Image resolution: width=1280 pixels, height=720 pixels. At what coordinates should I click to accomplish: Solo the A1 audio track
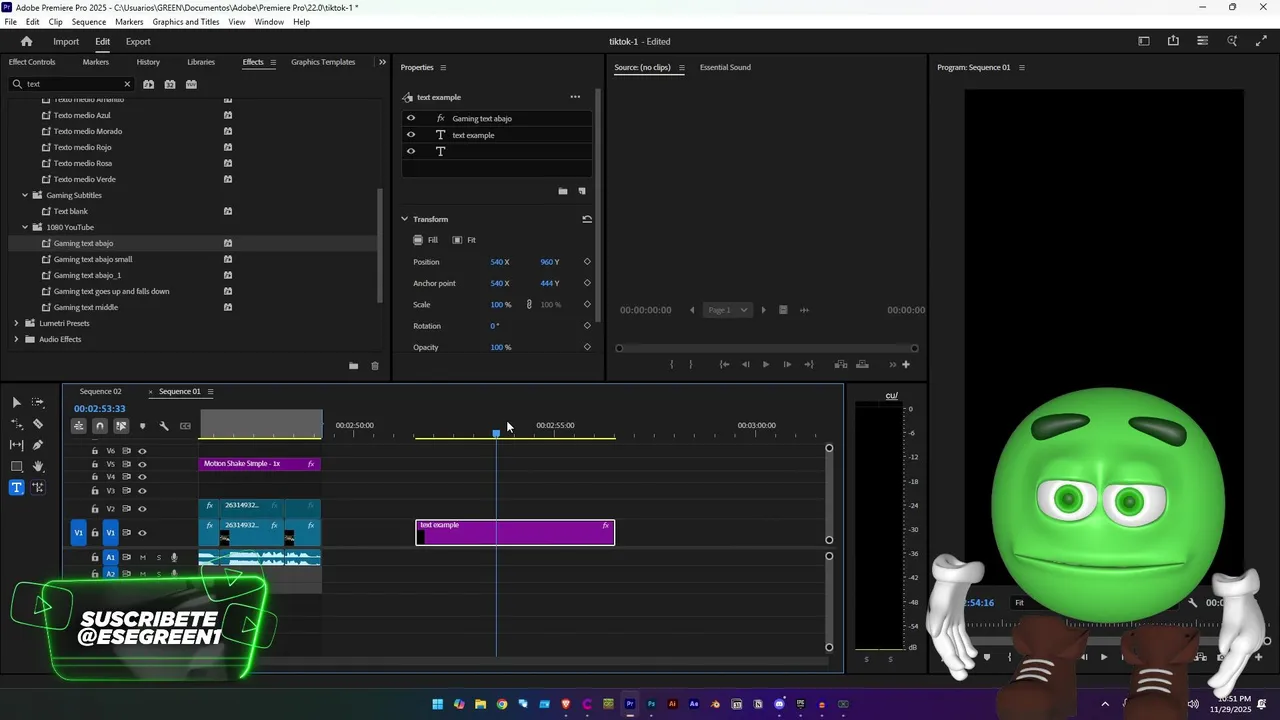158,557
